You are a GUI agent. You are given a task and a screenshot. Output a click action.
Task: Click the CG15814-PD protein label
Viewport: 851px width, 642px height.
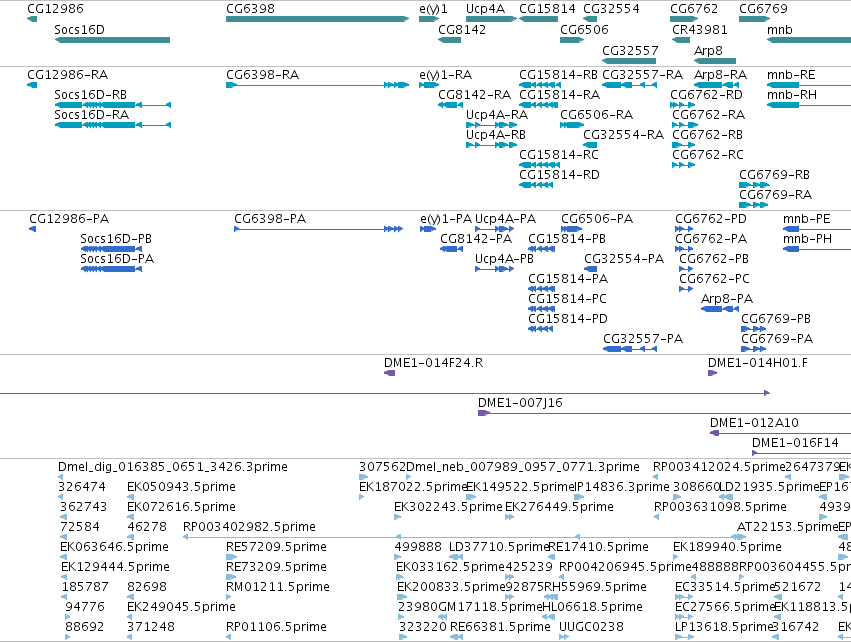(568, 319)
